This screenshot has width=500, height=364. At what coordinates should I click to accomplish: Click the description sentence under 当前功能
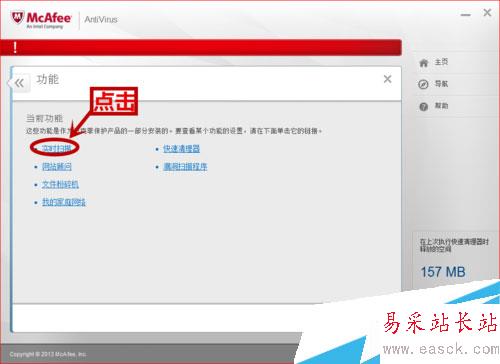point(174,131)
